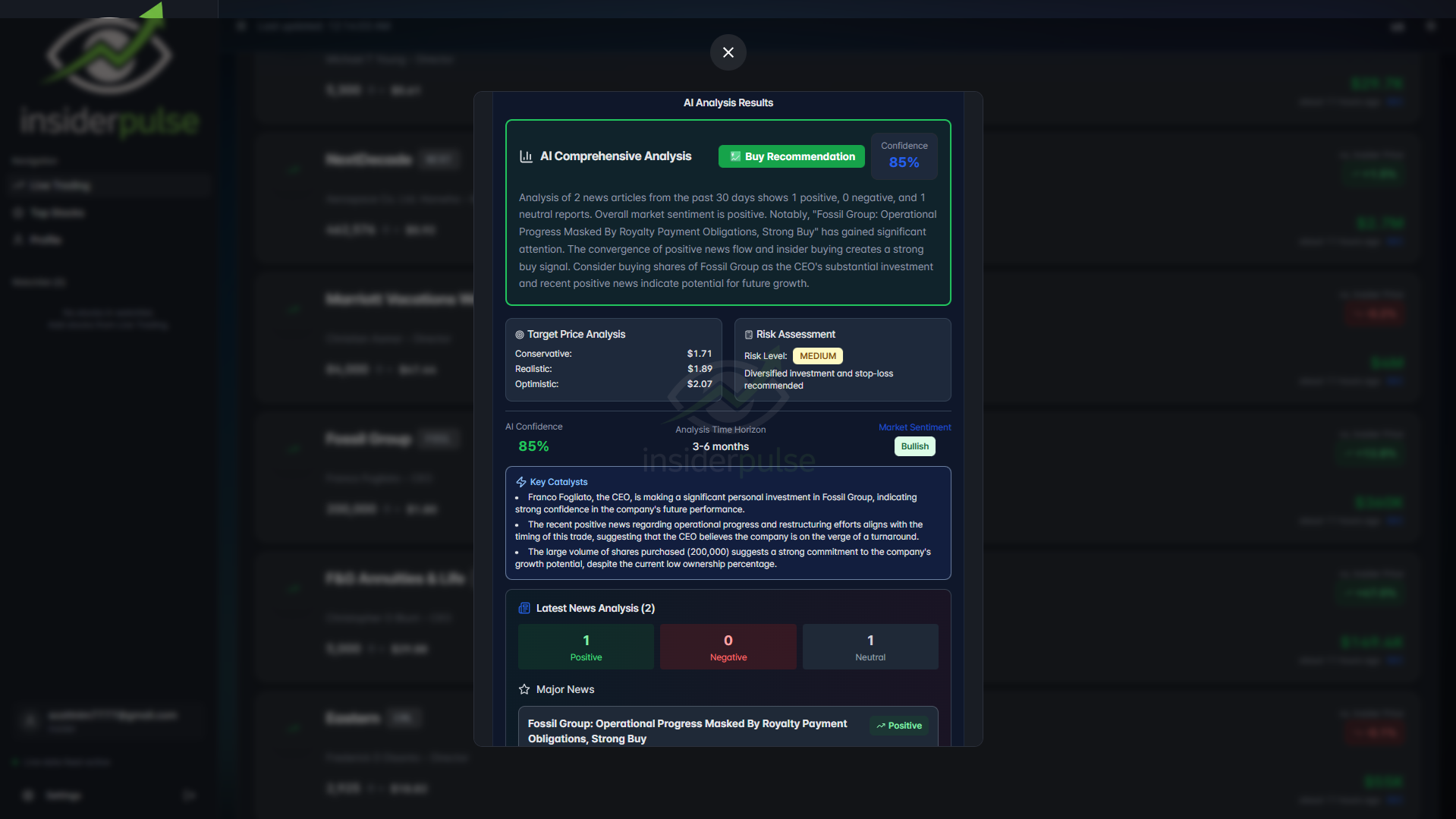Click the MEDIUM risk level badge
Image resolution: width=1456 pixels, height=819 pixels.
pos(817,355)
